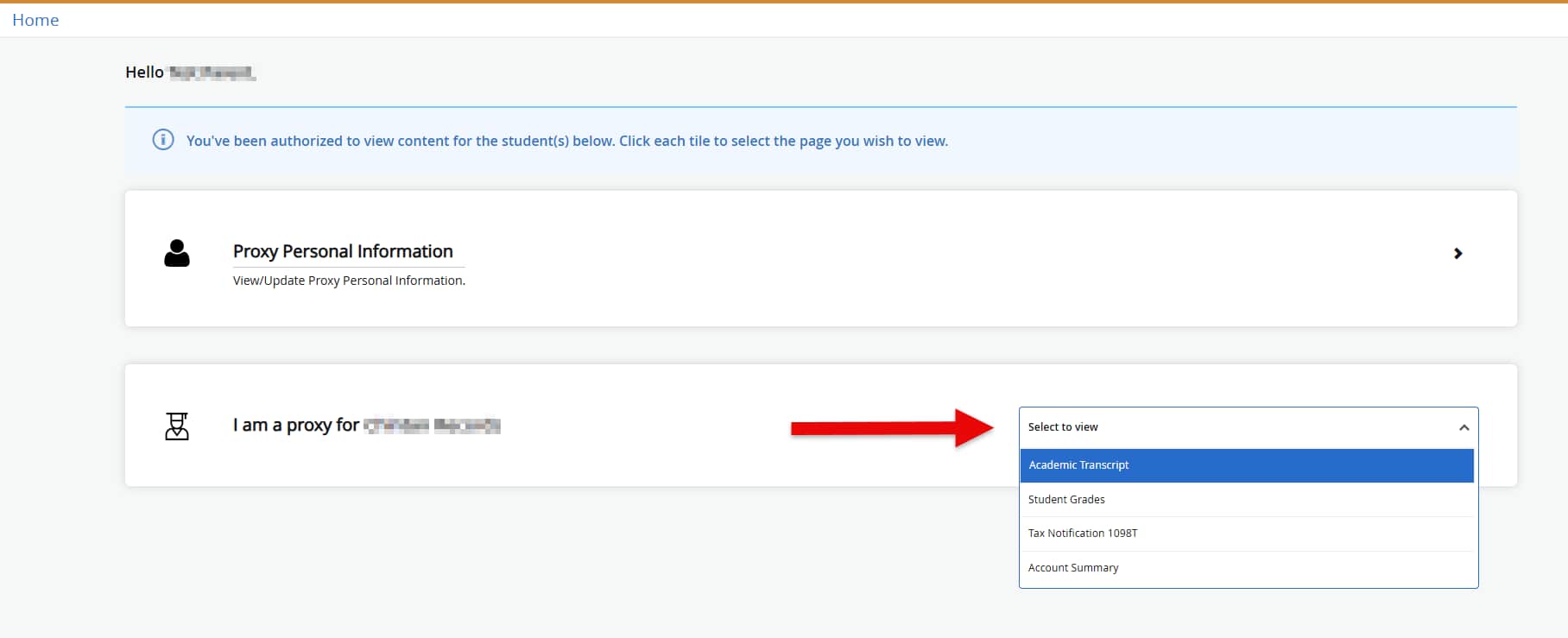Click View/Update Proxy Personal Information description

click(349, 281)
